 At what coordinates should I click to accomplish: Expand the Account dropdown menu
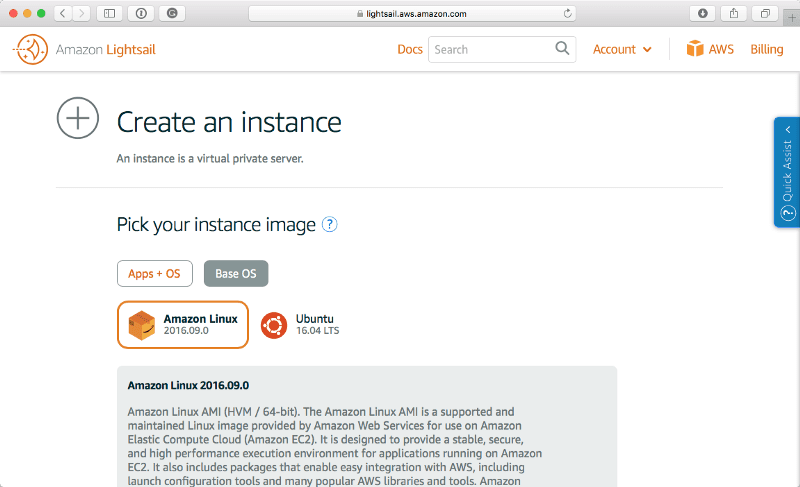point(622,49)
